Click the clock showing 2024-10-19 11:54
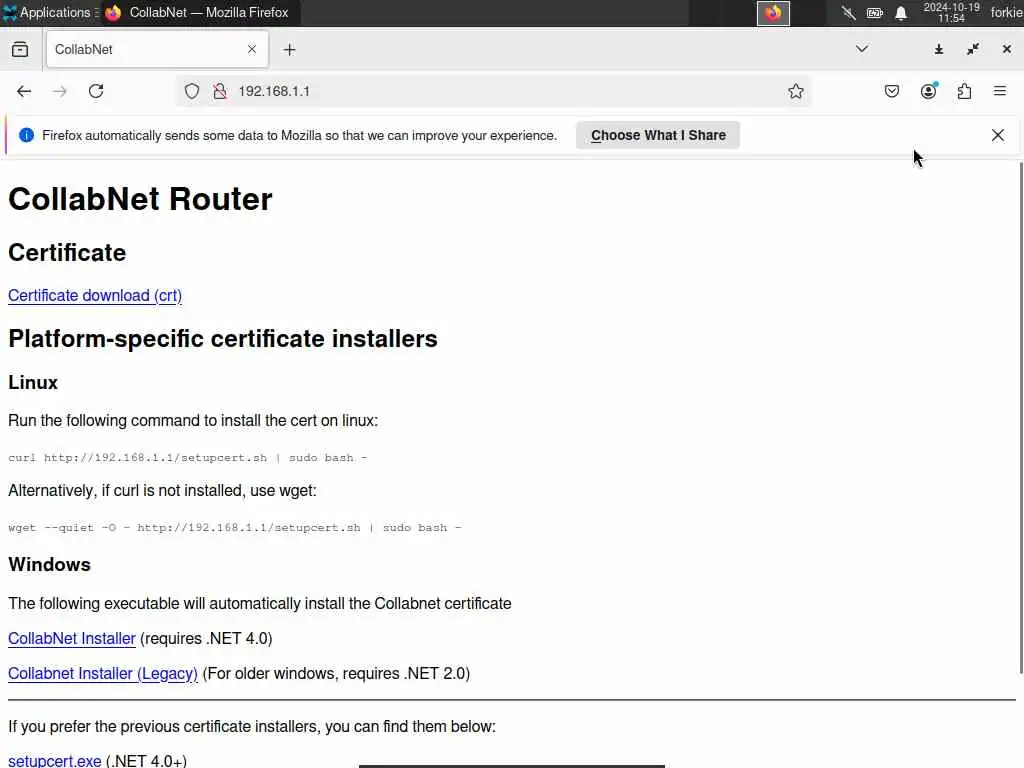 coord(952,12)
